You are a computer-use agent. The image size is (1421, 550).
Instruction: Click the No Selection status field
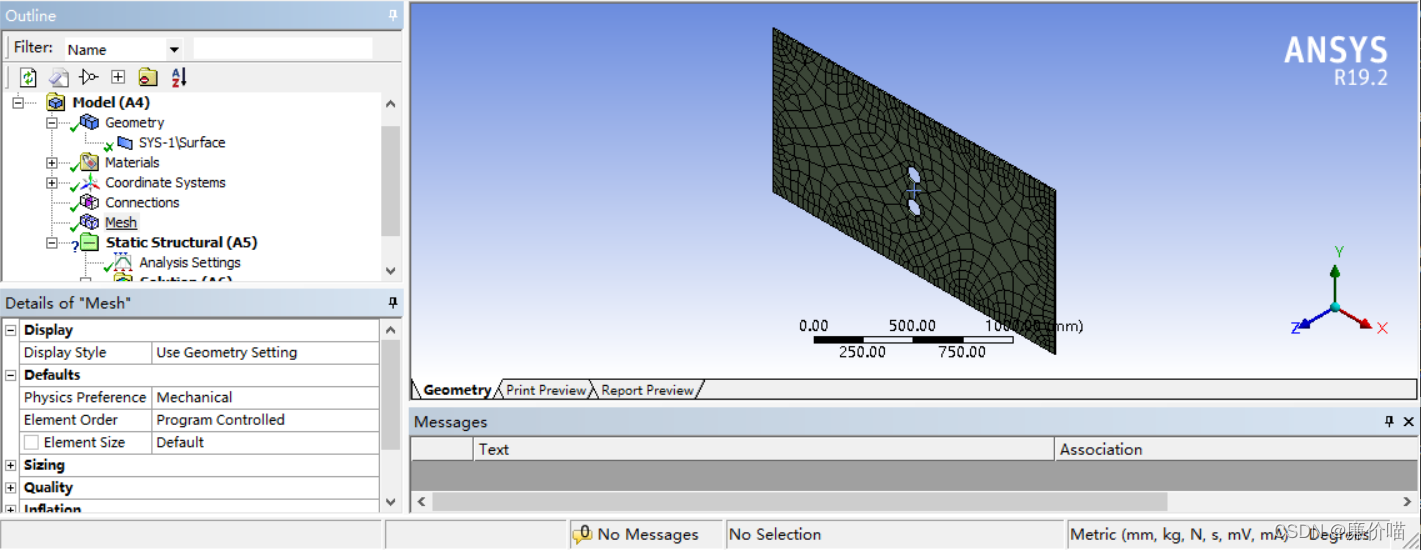click(x=894, y=534)
